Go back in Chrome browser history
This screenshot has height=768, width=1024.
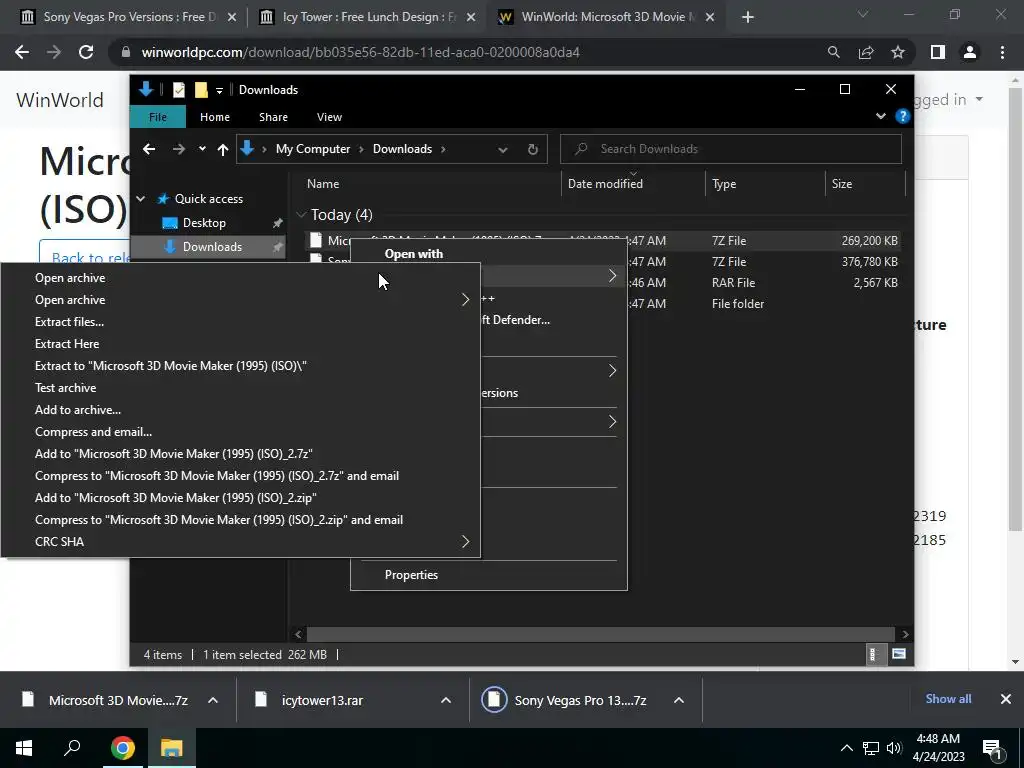22,52
